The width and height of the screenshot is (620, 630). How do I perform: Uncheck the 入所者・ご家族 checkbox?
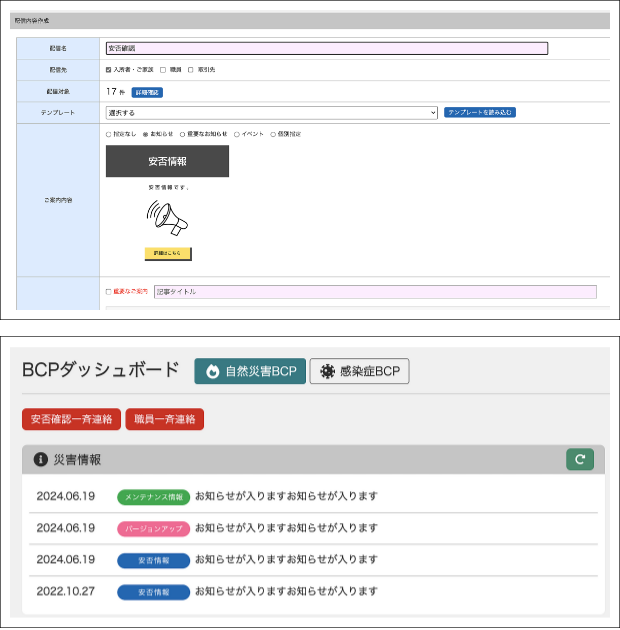109,70
